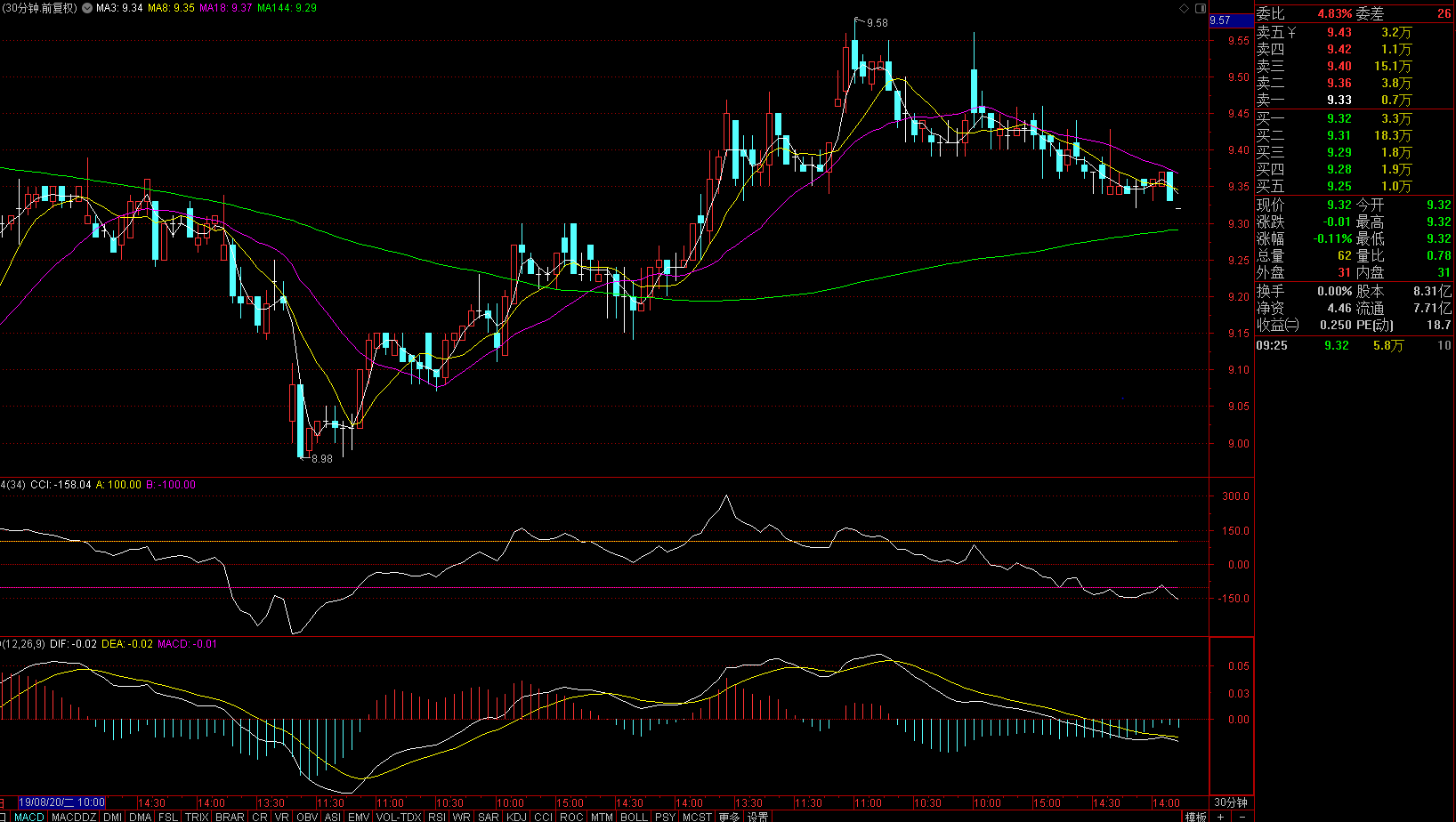
Task: Click the MA8: 9.35 indicator value
Action: click(171, 8)
